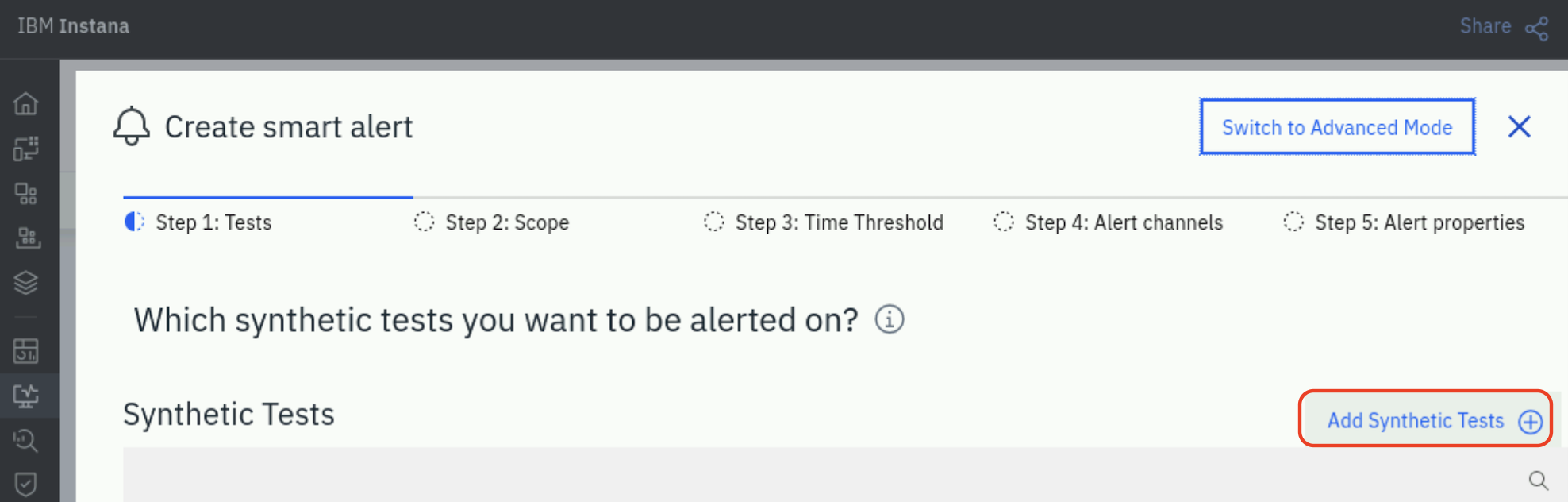Open the shield check icon in the sidebar
Screen dimensions: 1568x502
pyautogui.click(x=26, y=484)
